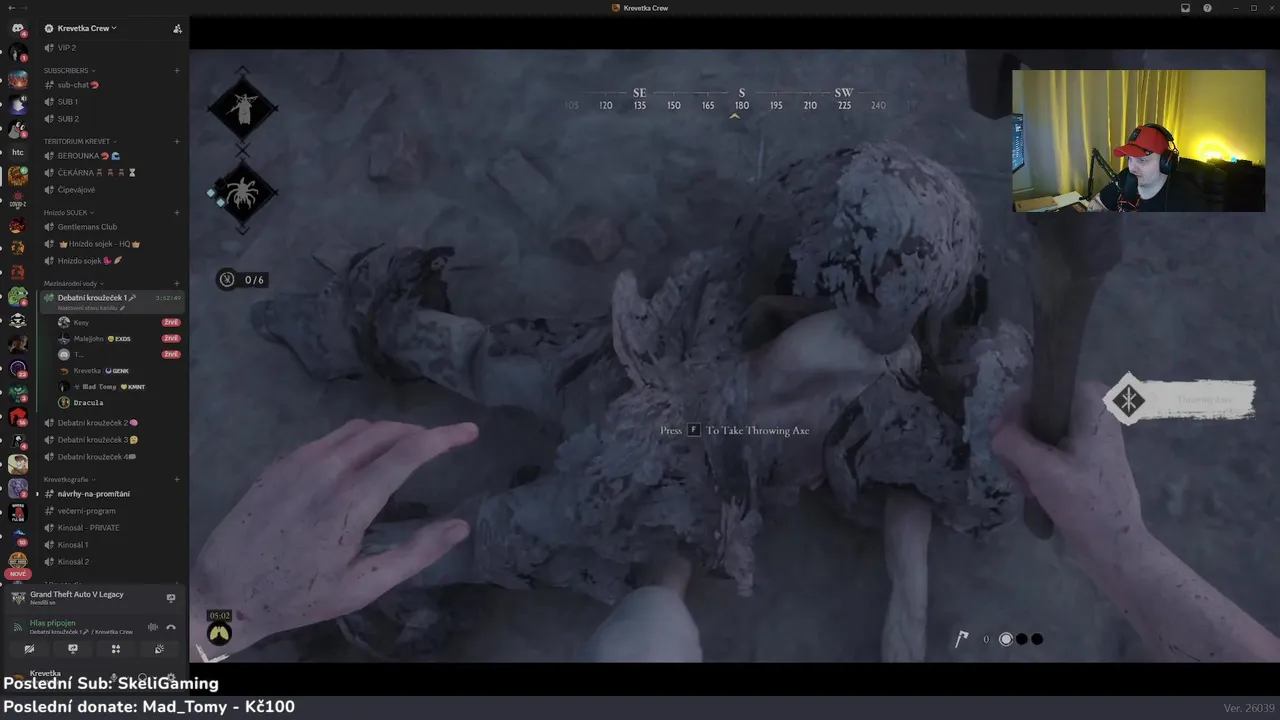Click the upper insect trait diamond icon
This screenshot has width=1280, height=720.
tap(242, 107)
